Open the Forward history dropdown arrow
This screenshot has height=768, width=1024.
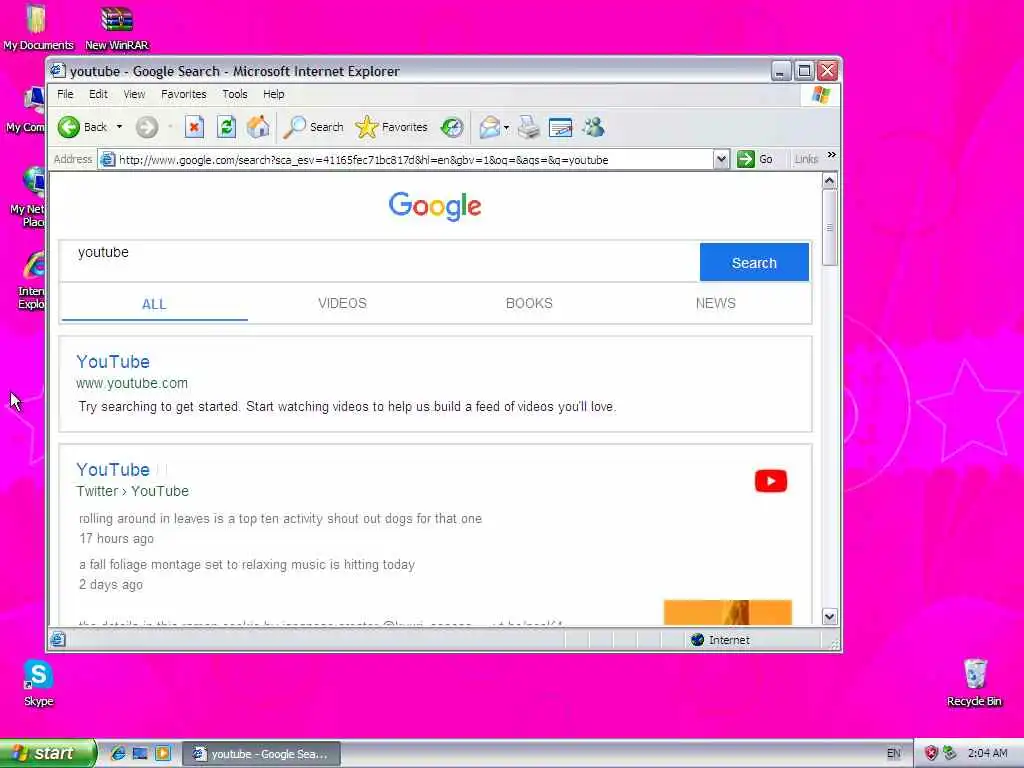pos(170,127)
